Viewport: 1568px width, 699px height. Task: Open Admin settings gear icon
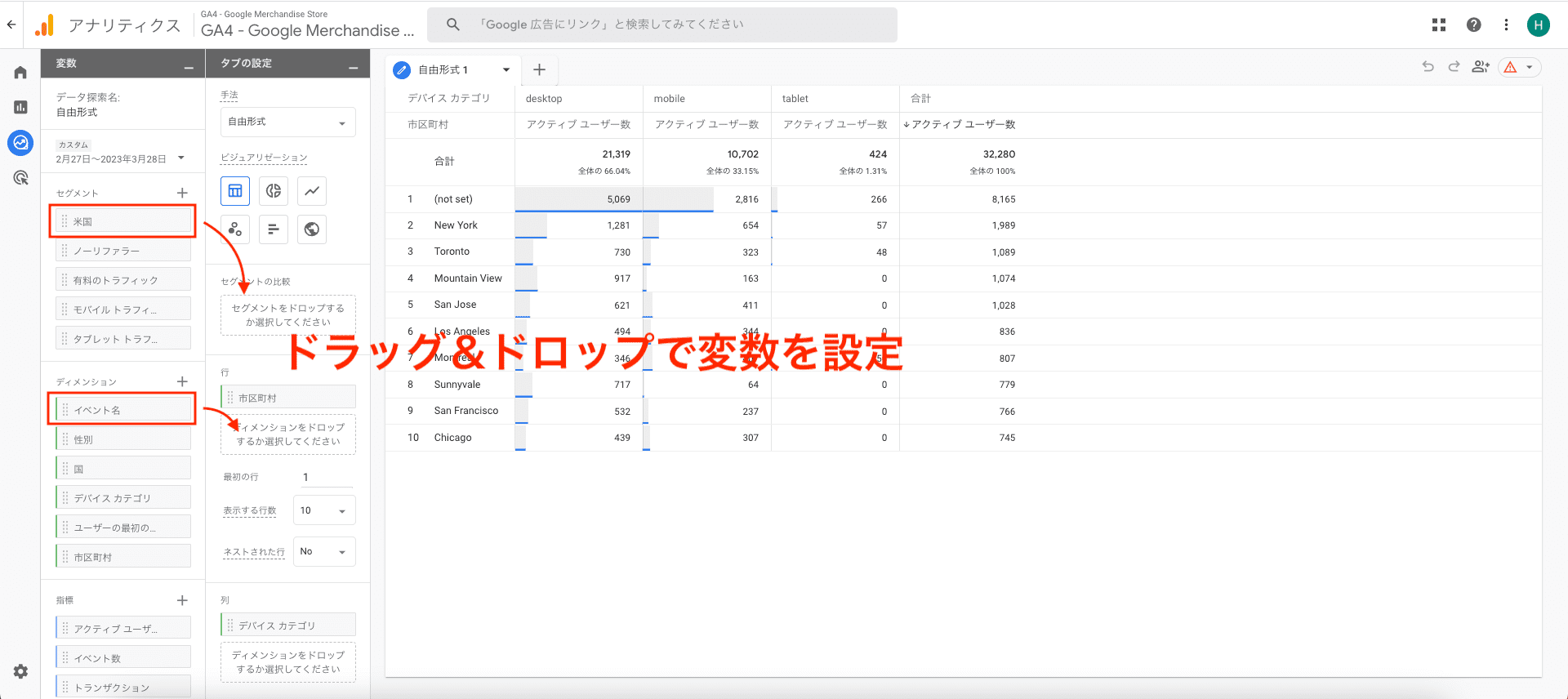coord(20,671)
